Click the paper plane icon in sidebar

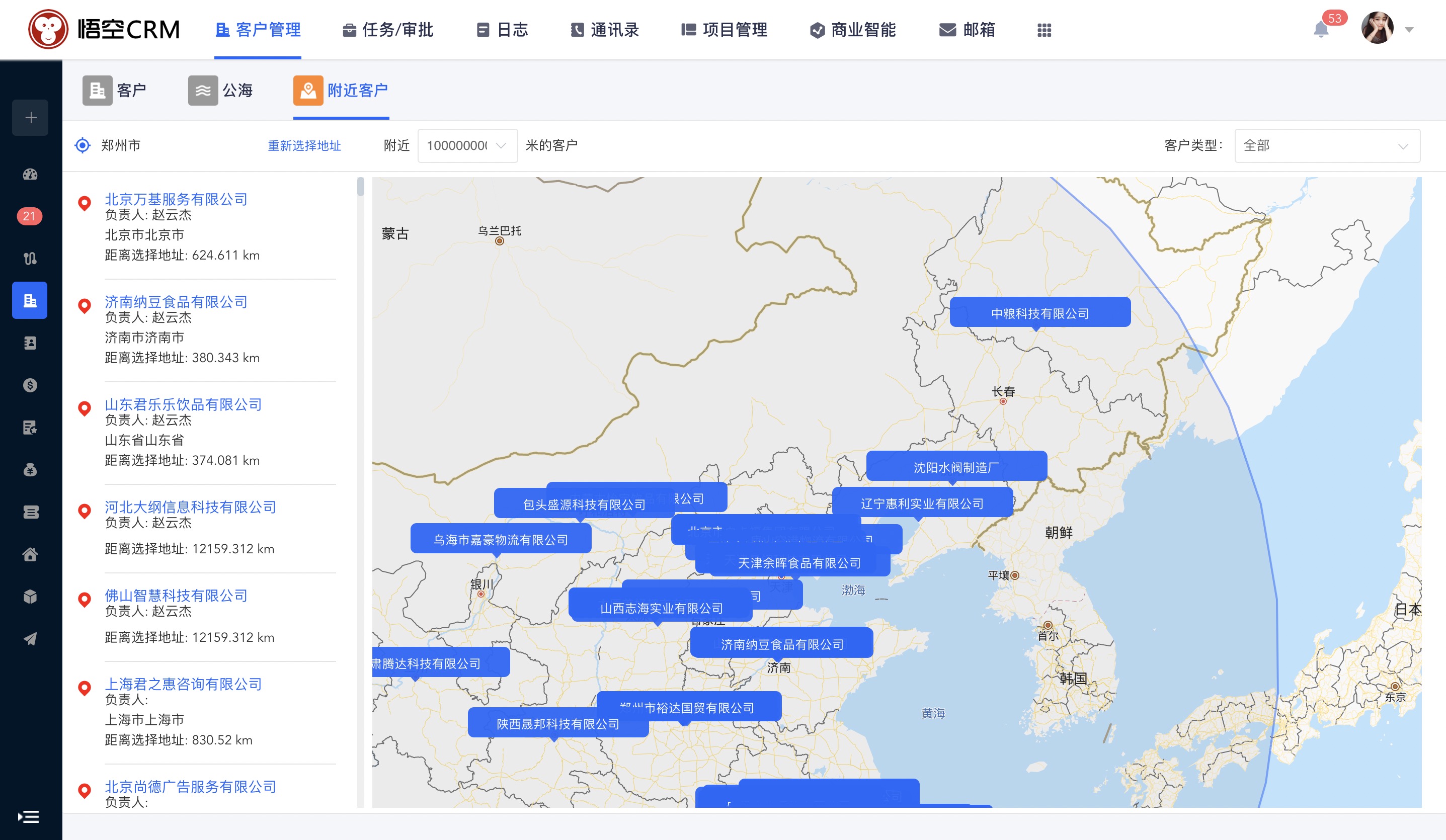point(30,639)
